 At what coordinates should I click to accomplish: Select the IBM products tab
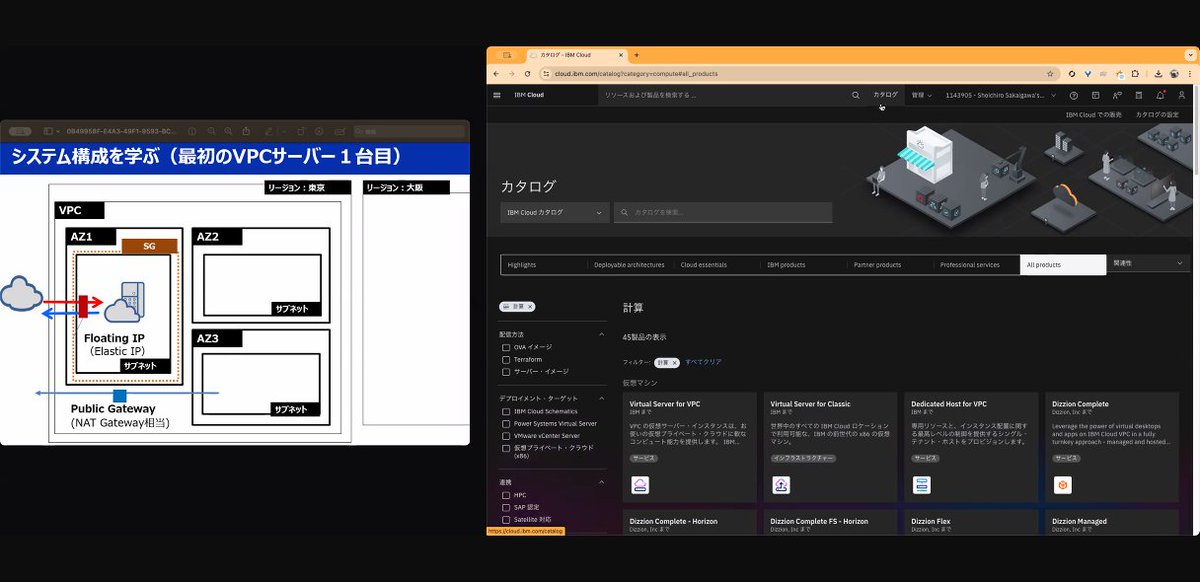coord(803,265)
